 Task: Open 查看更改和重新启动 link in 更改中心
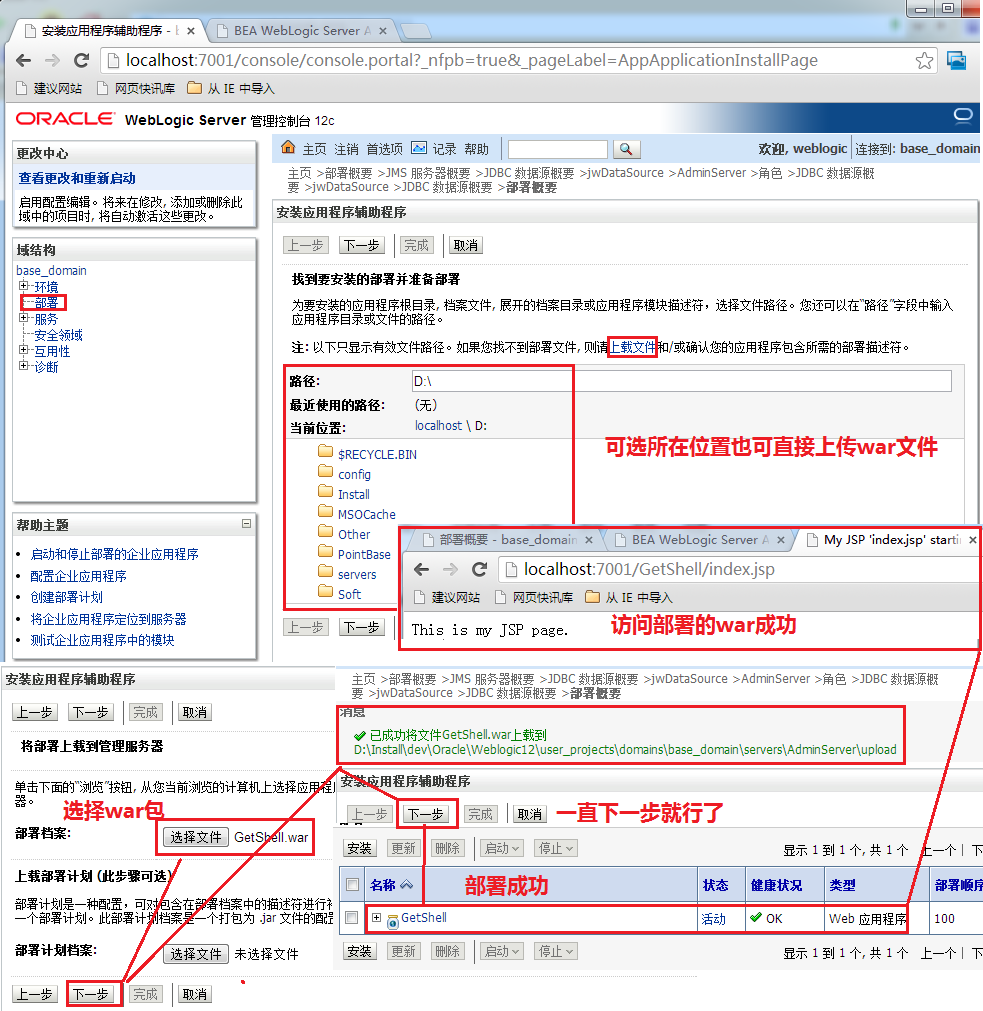point(77,178)
